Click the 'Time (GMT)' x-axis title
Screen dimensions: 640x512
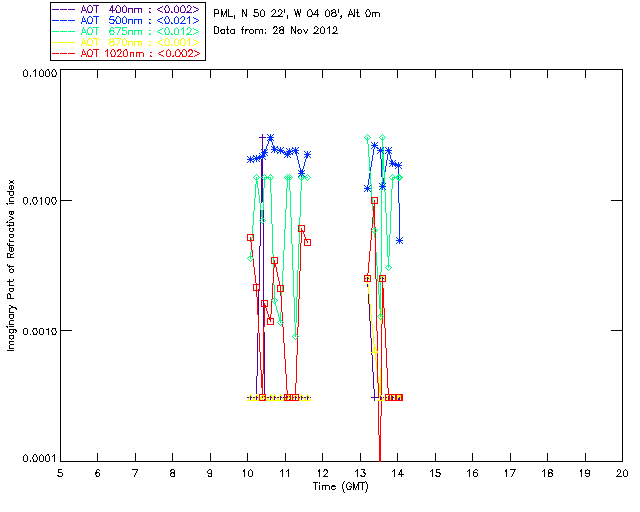coord(340,486)
